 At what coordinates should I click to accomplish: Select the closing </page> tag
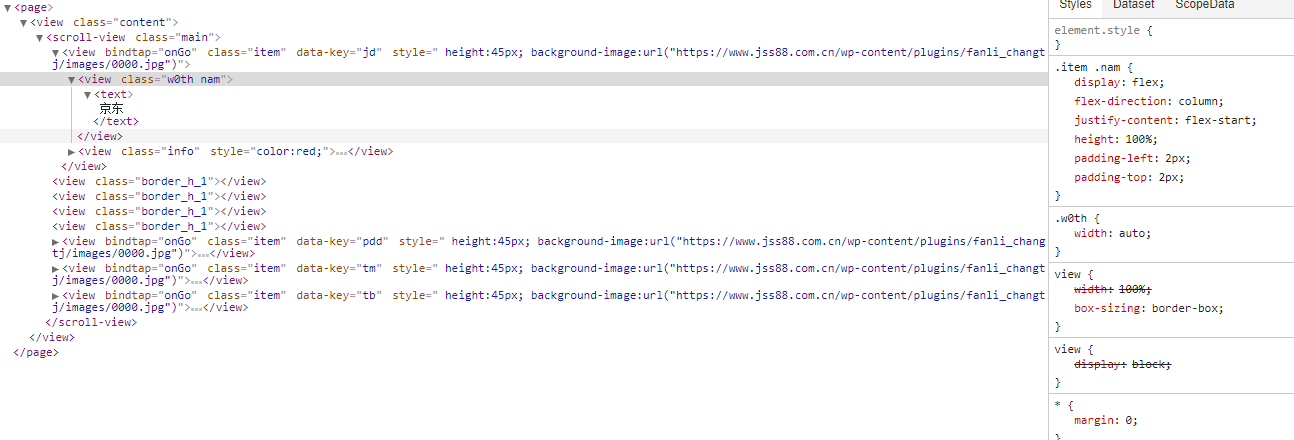click(36, 352)
